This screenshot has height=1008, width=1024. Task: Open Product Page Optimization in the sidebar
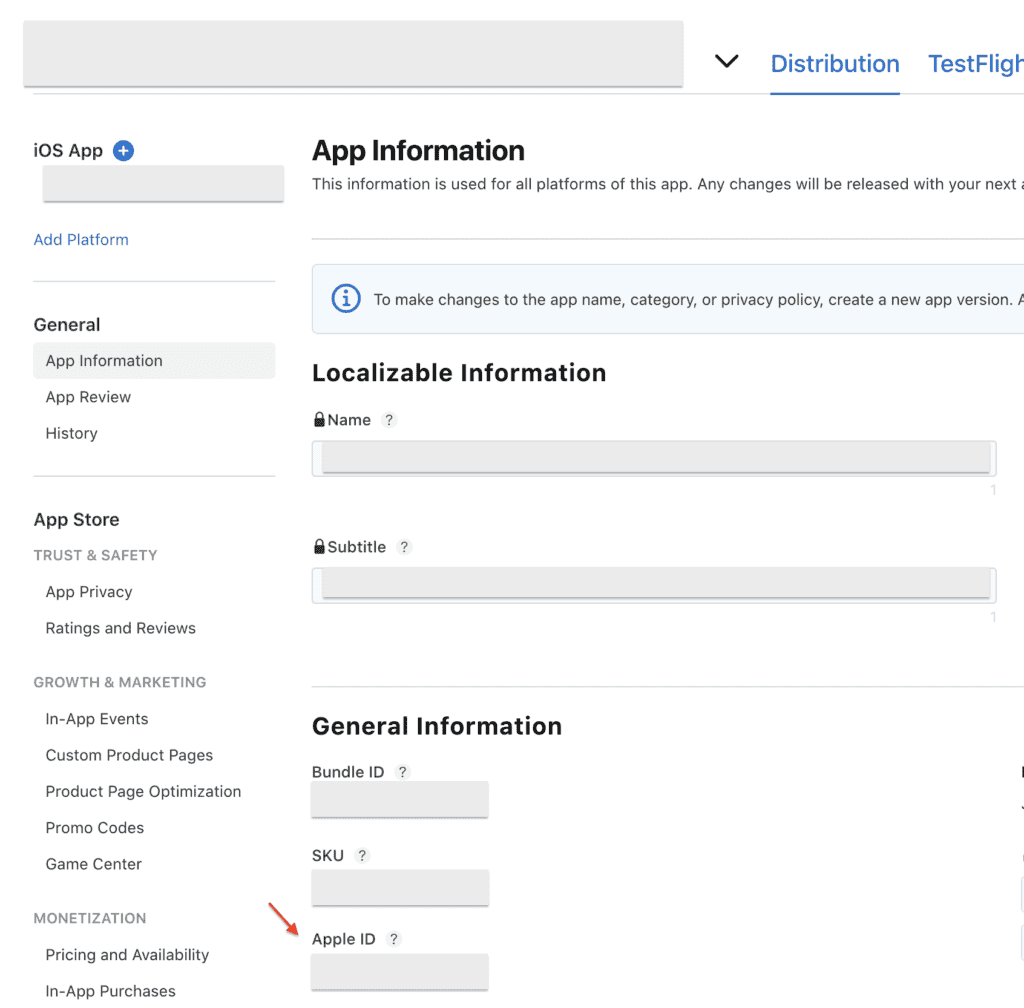143,791
